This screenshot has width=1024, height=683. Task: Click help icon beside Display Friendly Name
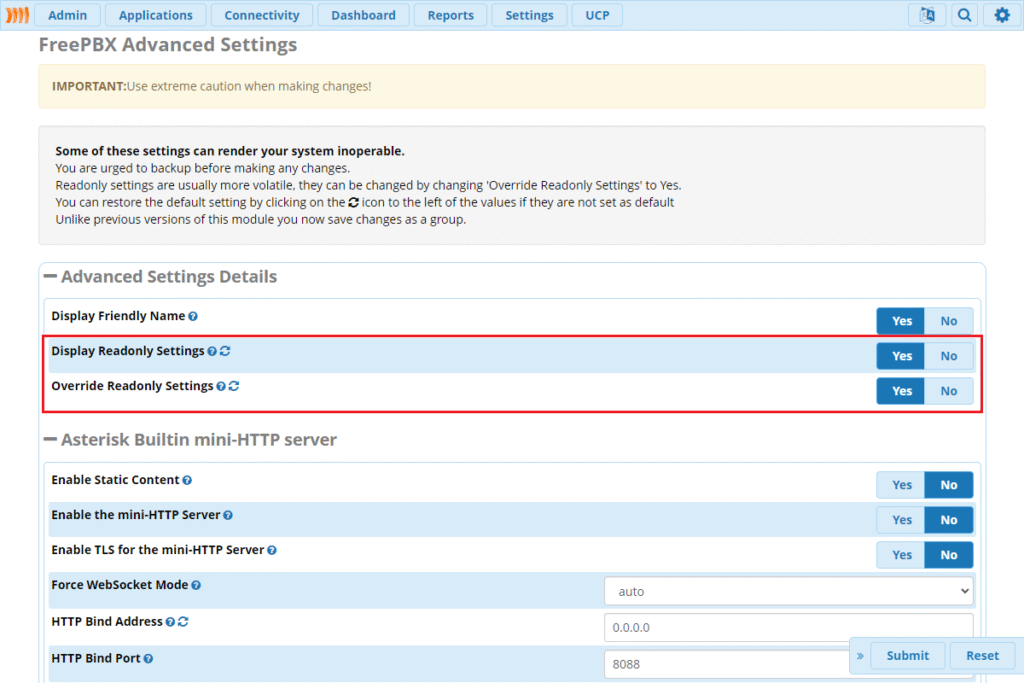(x=193, y=316)
